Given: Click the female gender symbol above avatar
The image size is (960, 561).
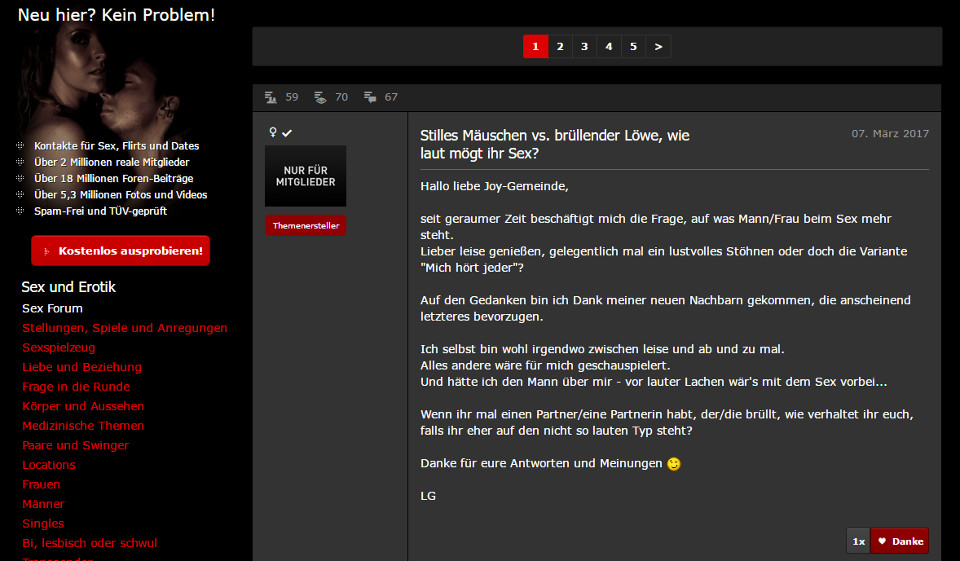Looking at the screenshot, I should tap(272, 132).
